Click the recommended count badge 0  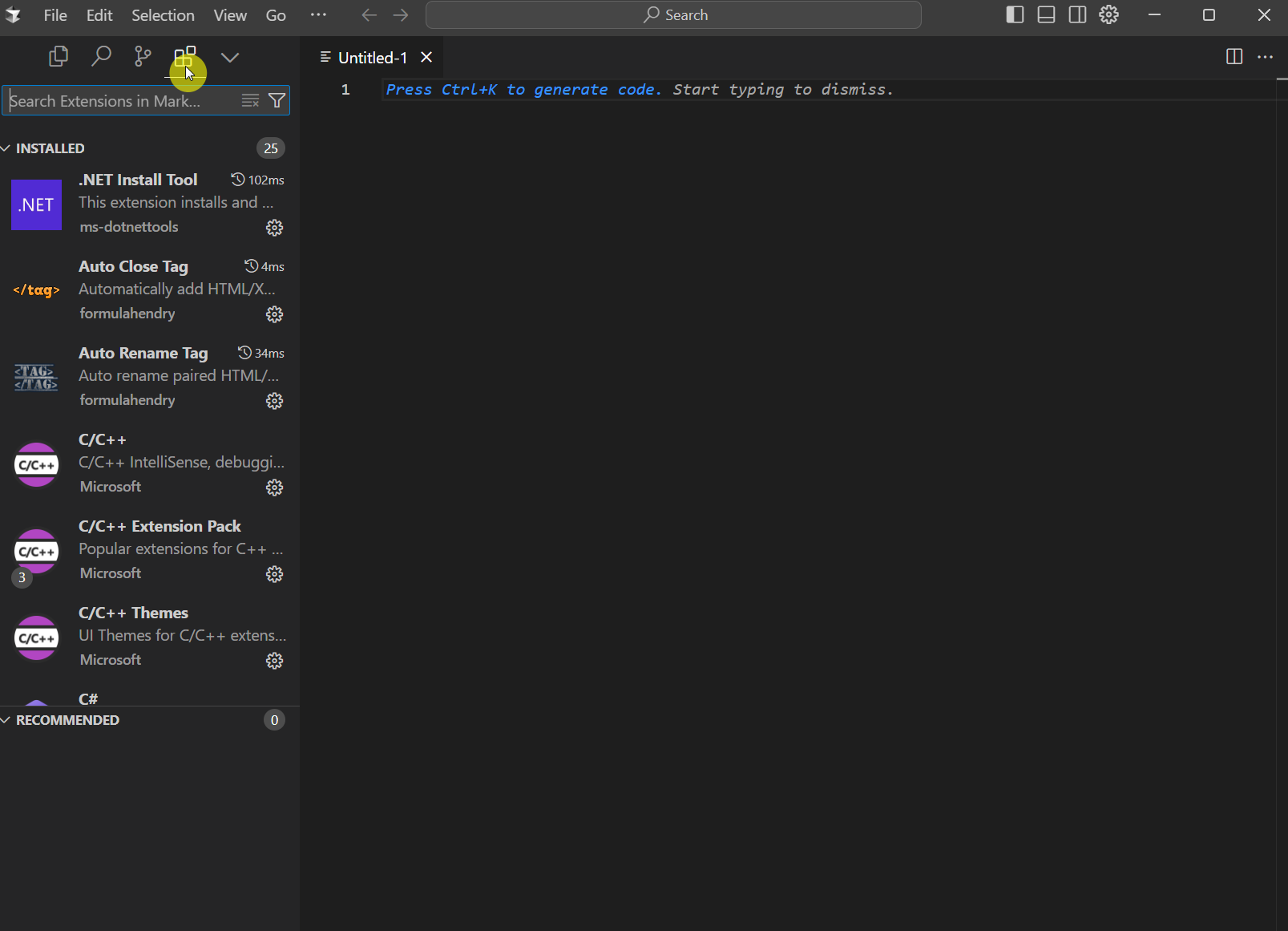tap(274, 720)
